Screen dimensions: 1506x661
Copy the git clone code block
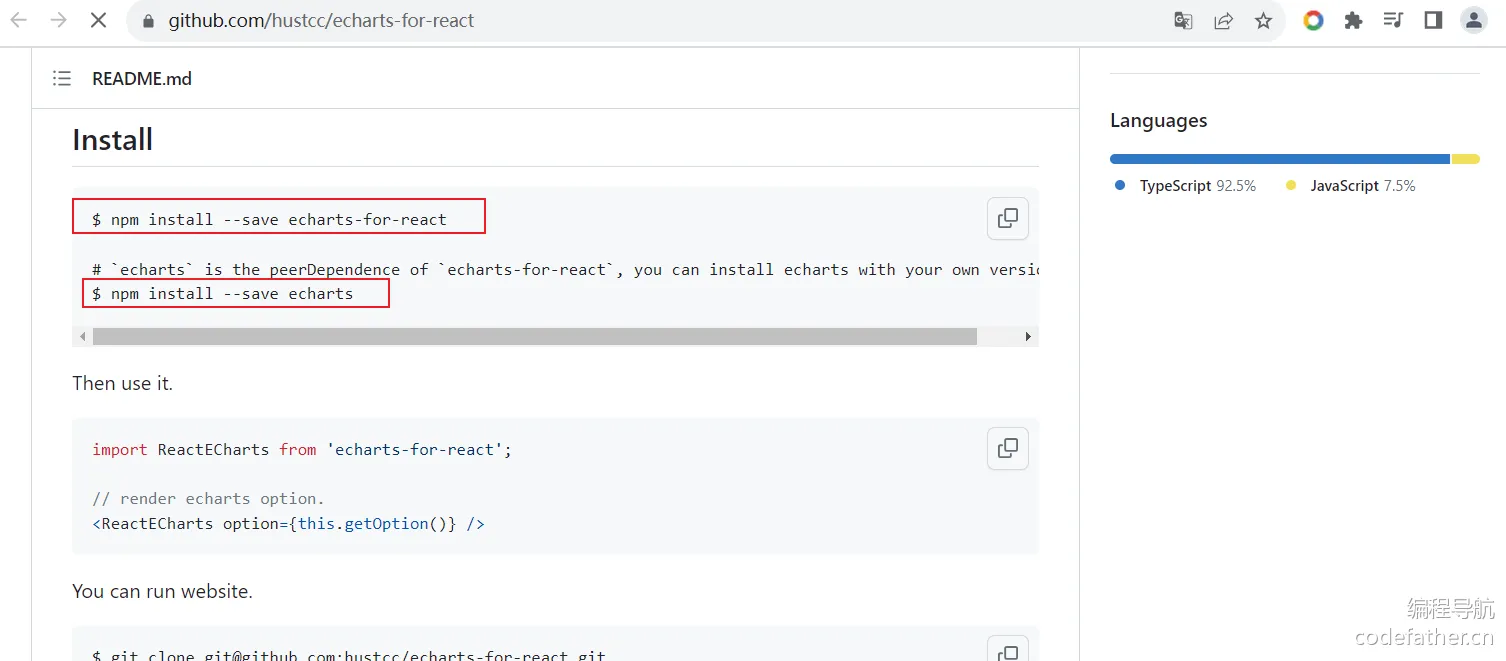click(1008, 651)
